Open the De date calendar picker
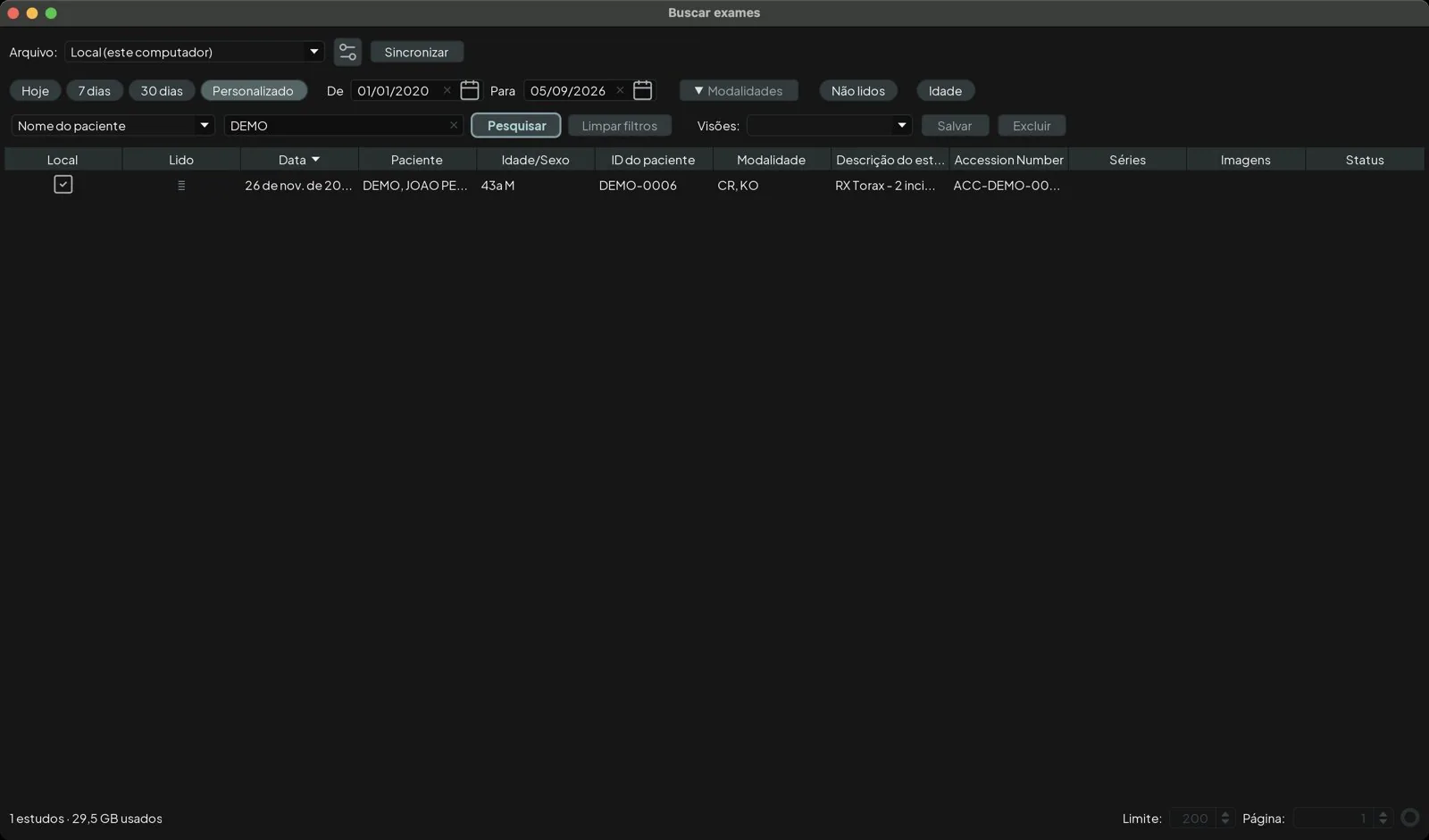 [470, 90]
